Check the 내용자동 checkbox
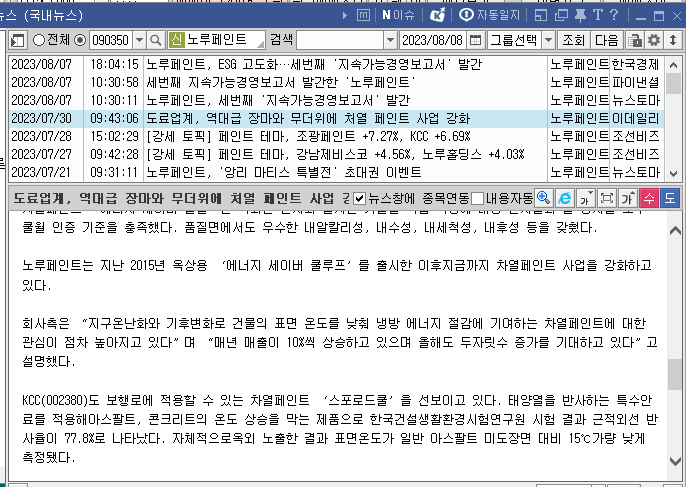Screen dimensions: 686x487 [477, 199]
